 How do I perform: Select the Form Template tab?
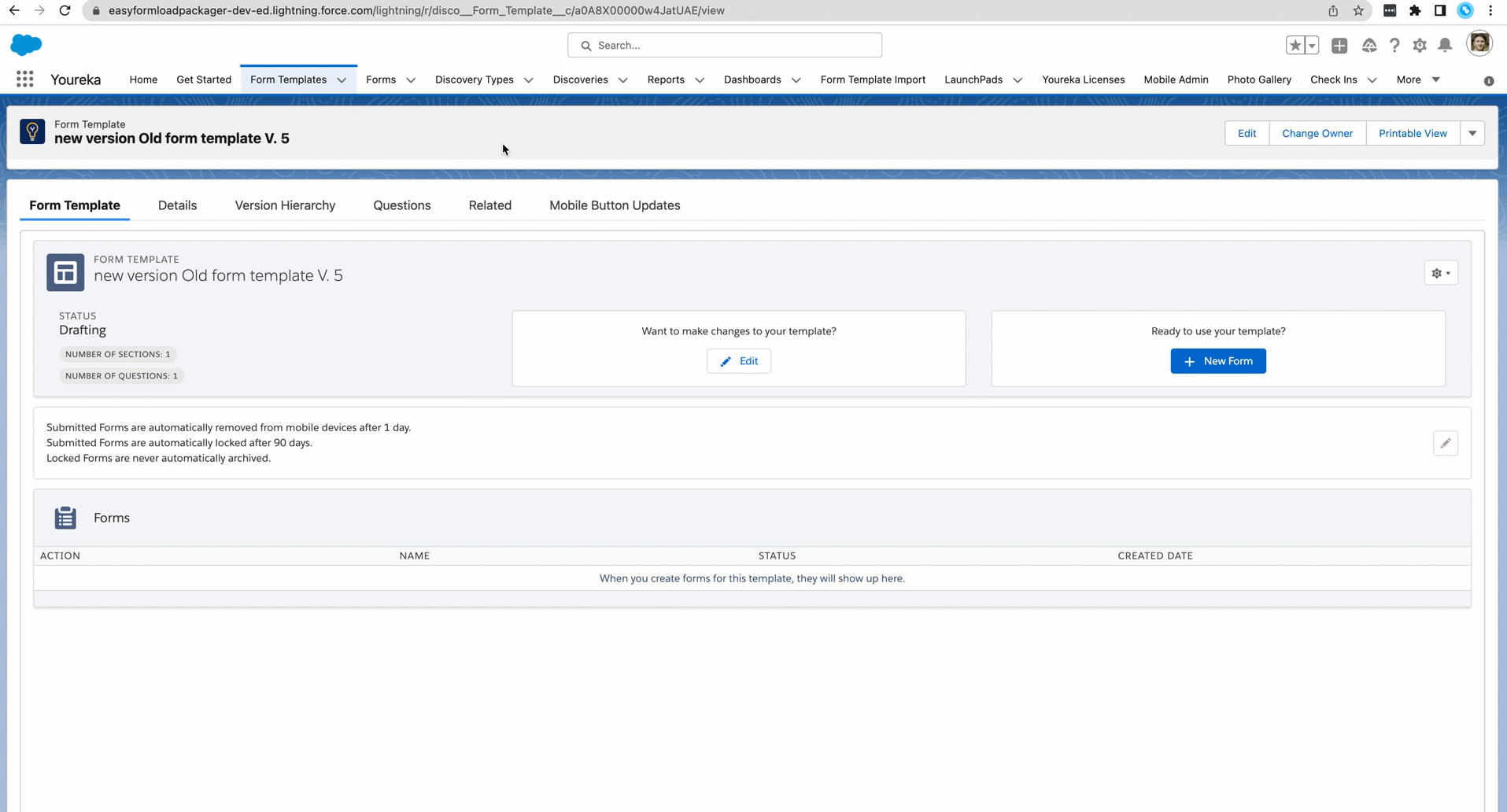click(x=75, y=205)
